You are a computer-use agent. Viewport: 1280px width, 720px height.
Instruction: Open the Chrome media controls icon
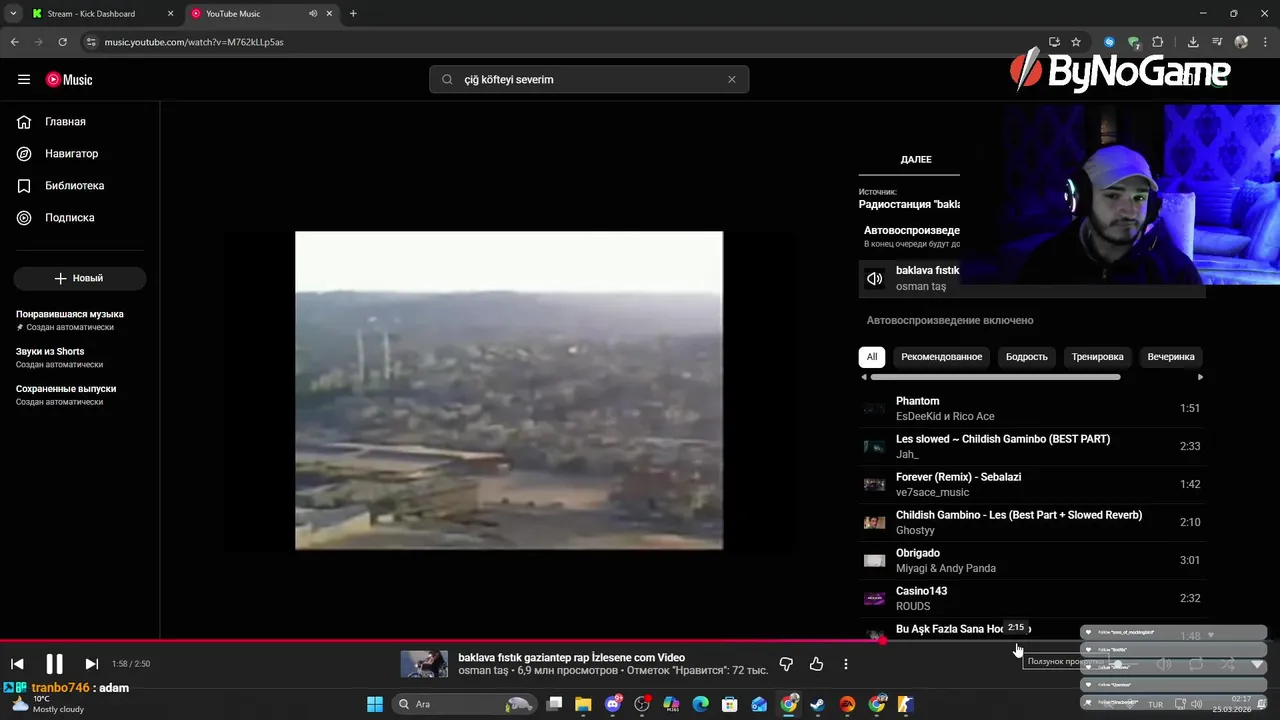pos(1217,42)
